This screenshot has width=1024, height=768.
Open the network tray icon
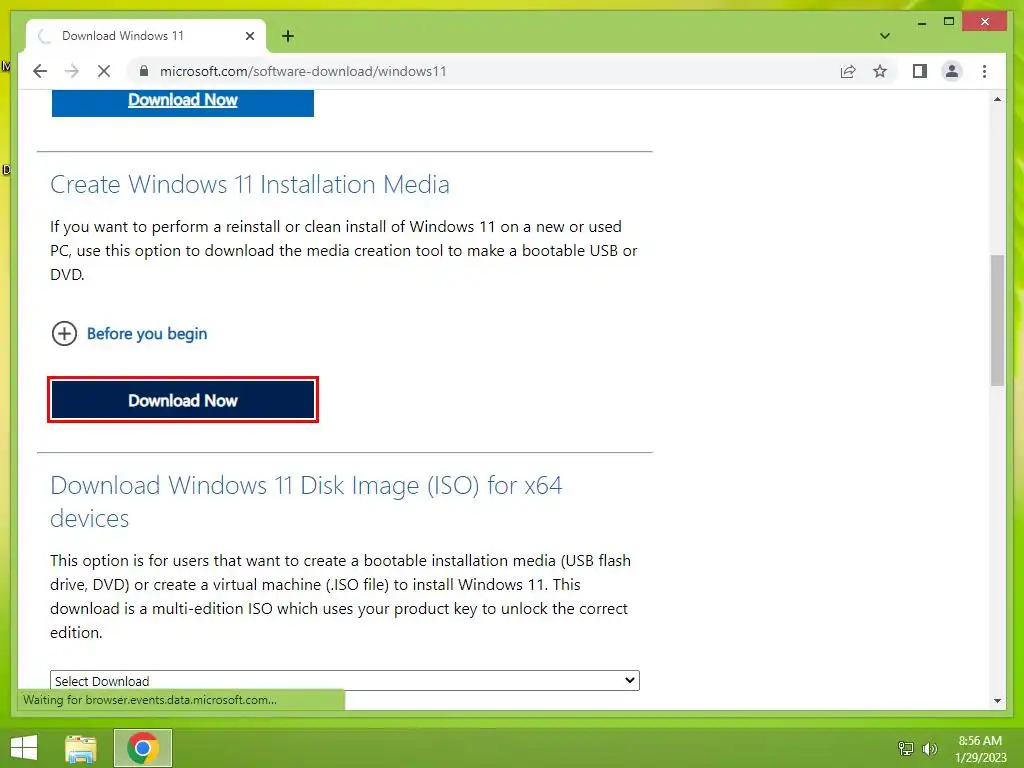[906, 748]
